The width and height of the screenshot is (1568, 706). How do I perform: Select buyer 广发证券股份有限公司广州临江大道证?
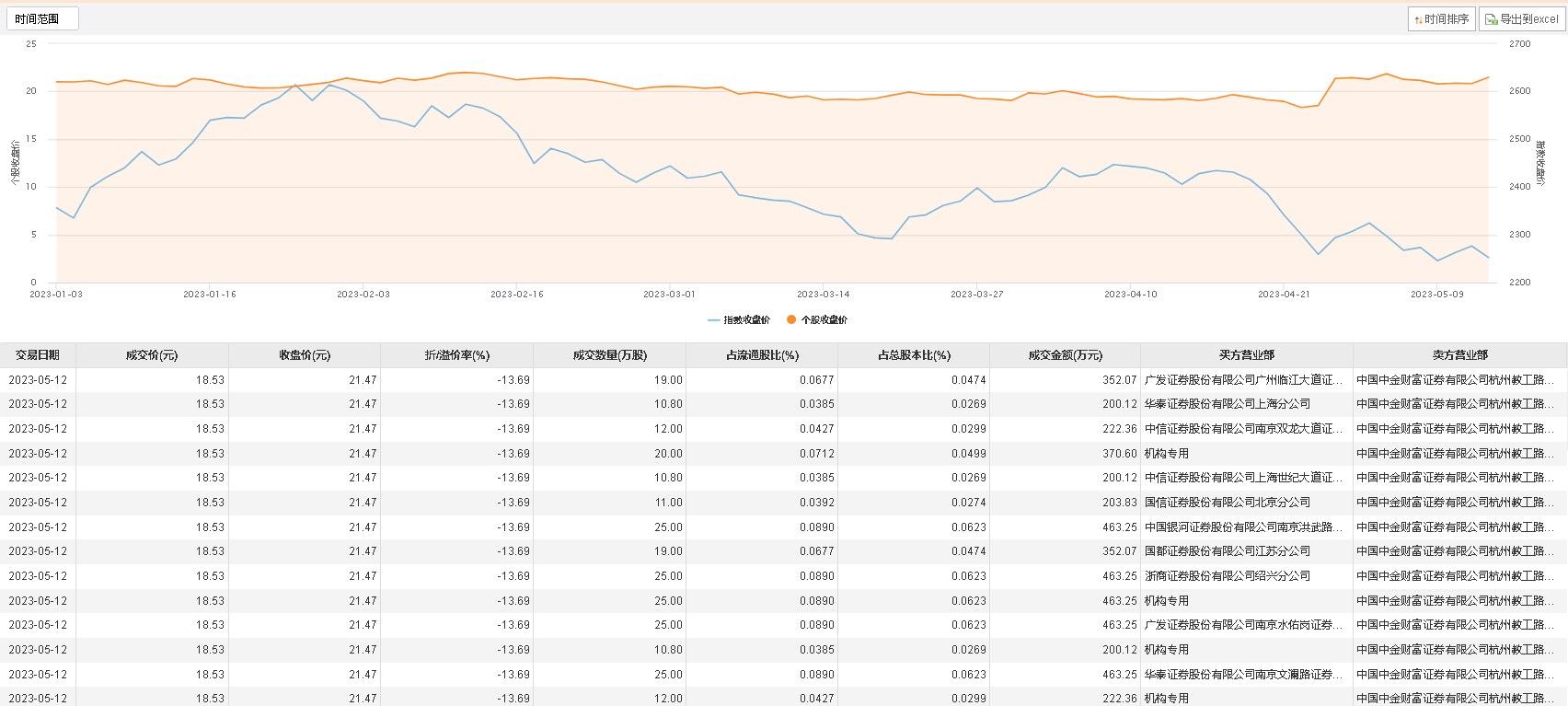[x=1243, y=380]
